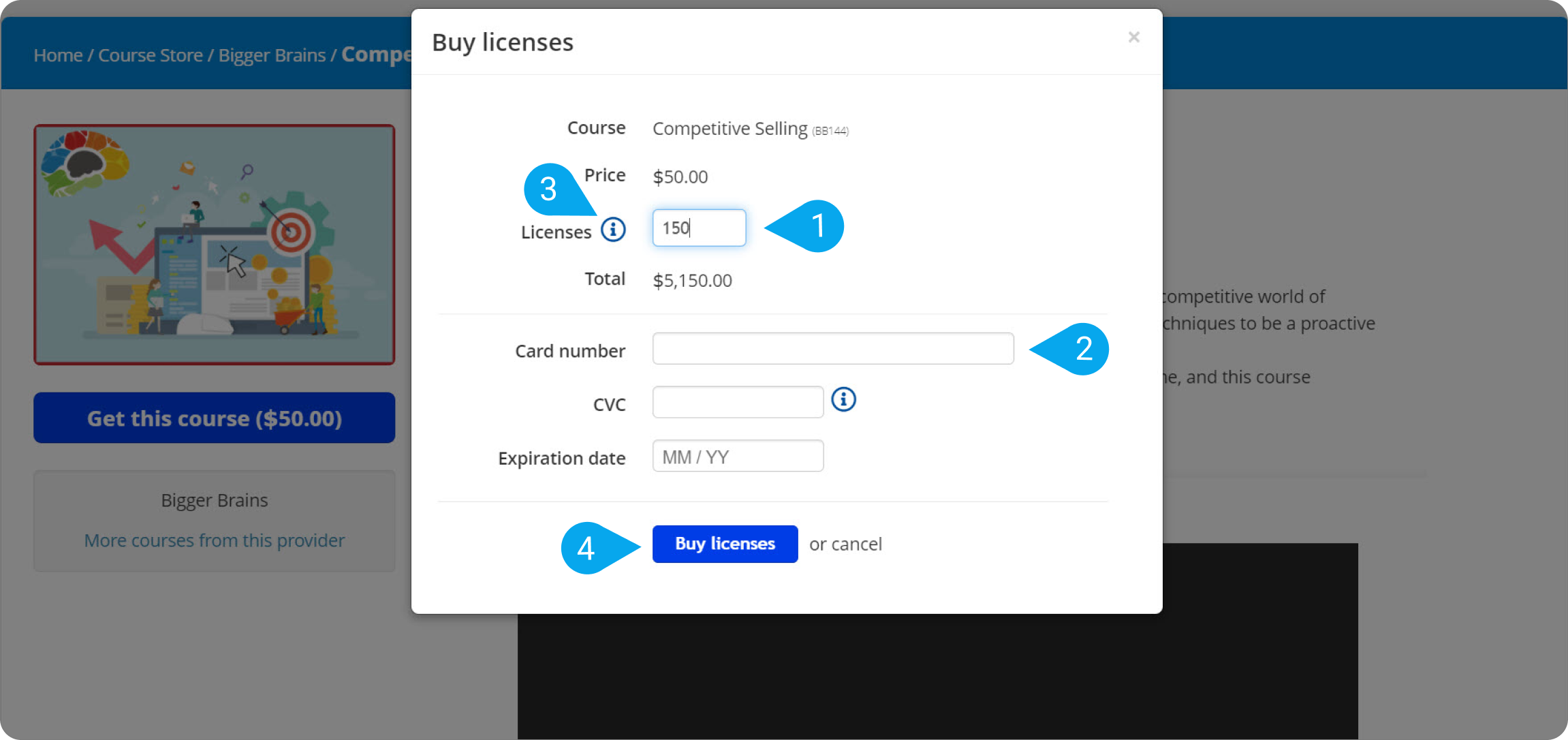Click the Bigger Brains provider name
Screen dimensions: 1568x740
214,499
